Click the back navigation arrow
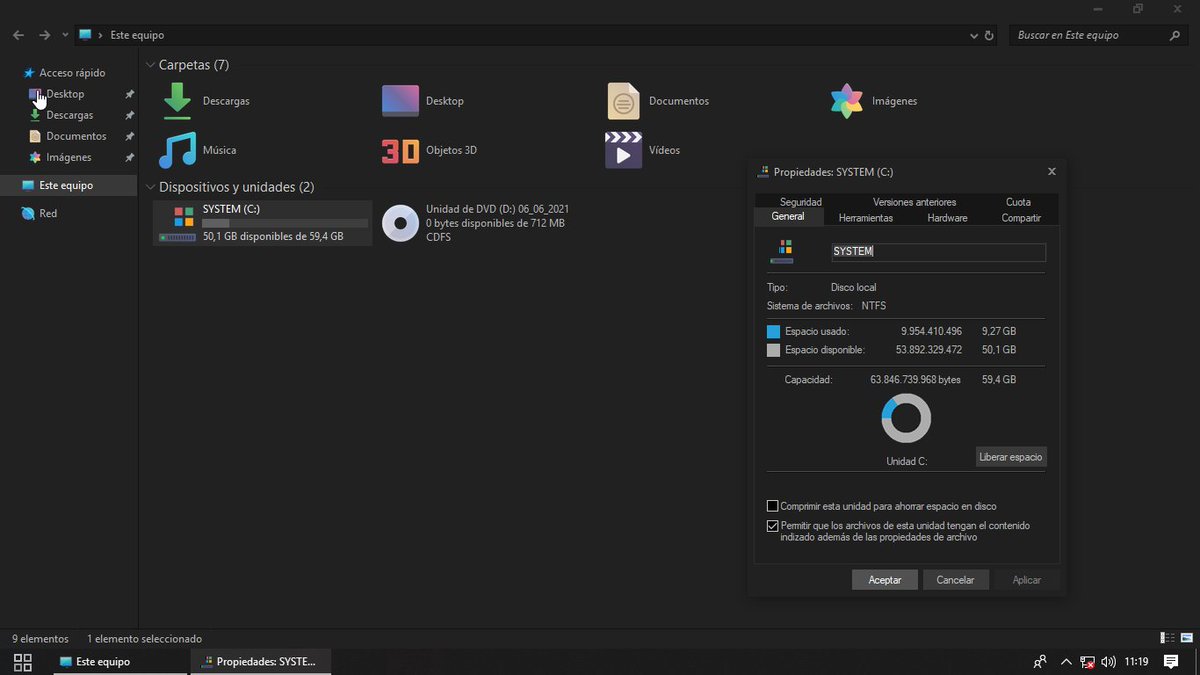 pyautogui.click(x=18, y=35)
